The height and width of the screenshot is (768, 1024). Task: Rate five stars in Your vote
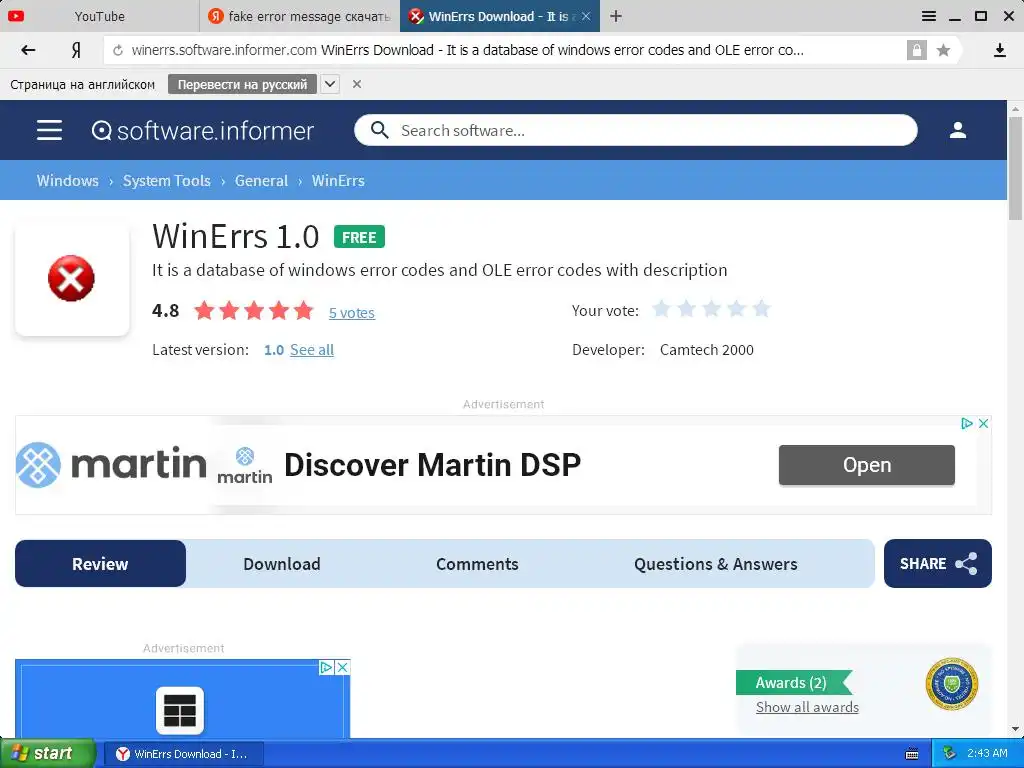tap(761, 309)
